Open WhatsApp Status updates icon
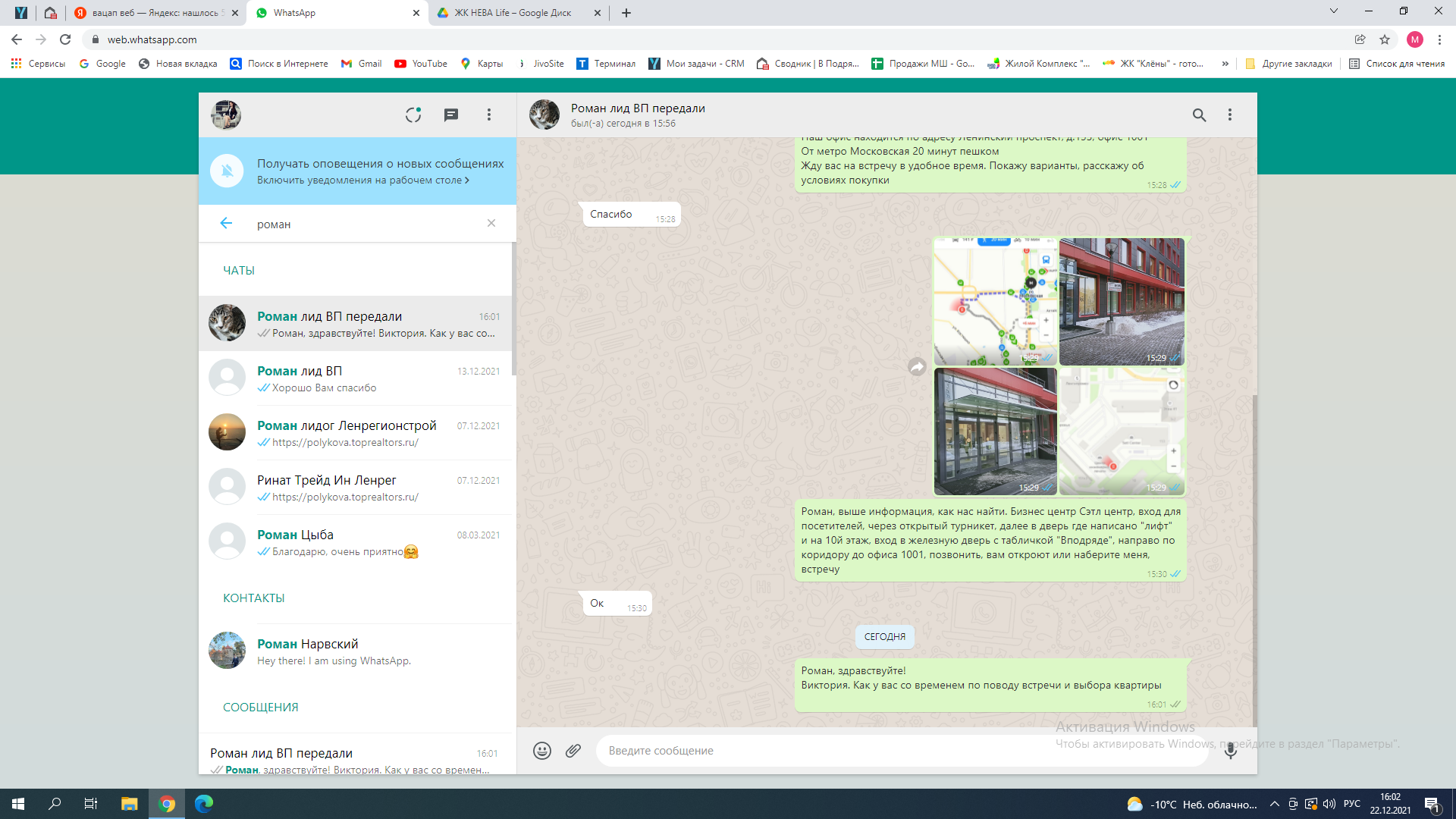Image resolution: width=1456 pixels, height=819 pixels. tap(413, 115)
